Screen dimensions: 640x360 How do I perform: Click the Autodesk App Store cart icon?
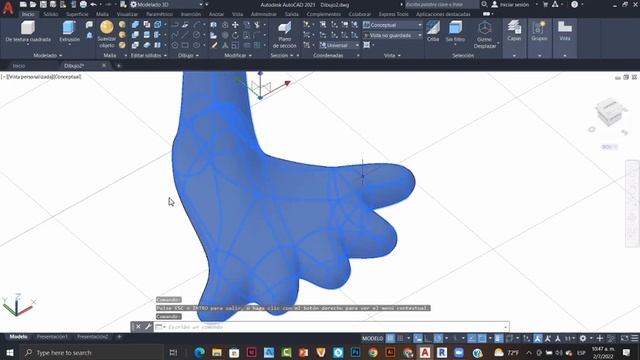545,4
